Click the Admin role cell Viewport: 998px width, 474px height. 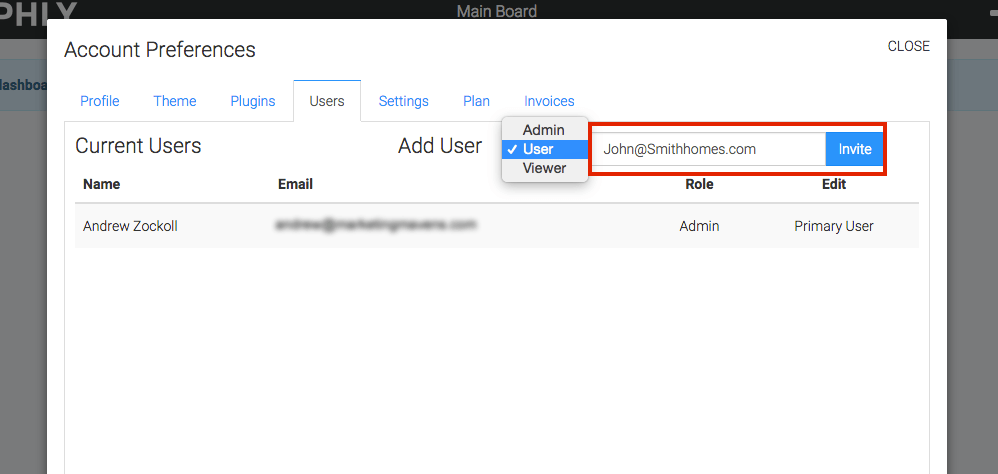699,226
